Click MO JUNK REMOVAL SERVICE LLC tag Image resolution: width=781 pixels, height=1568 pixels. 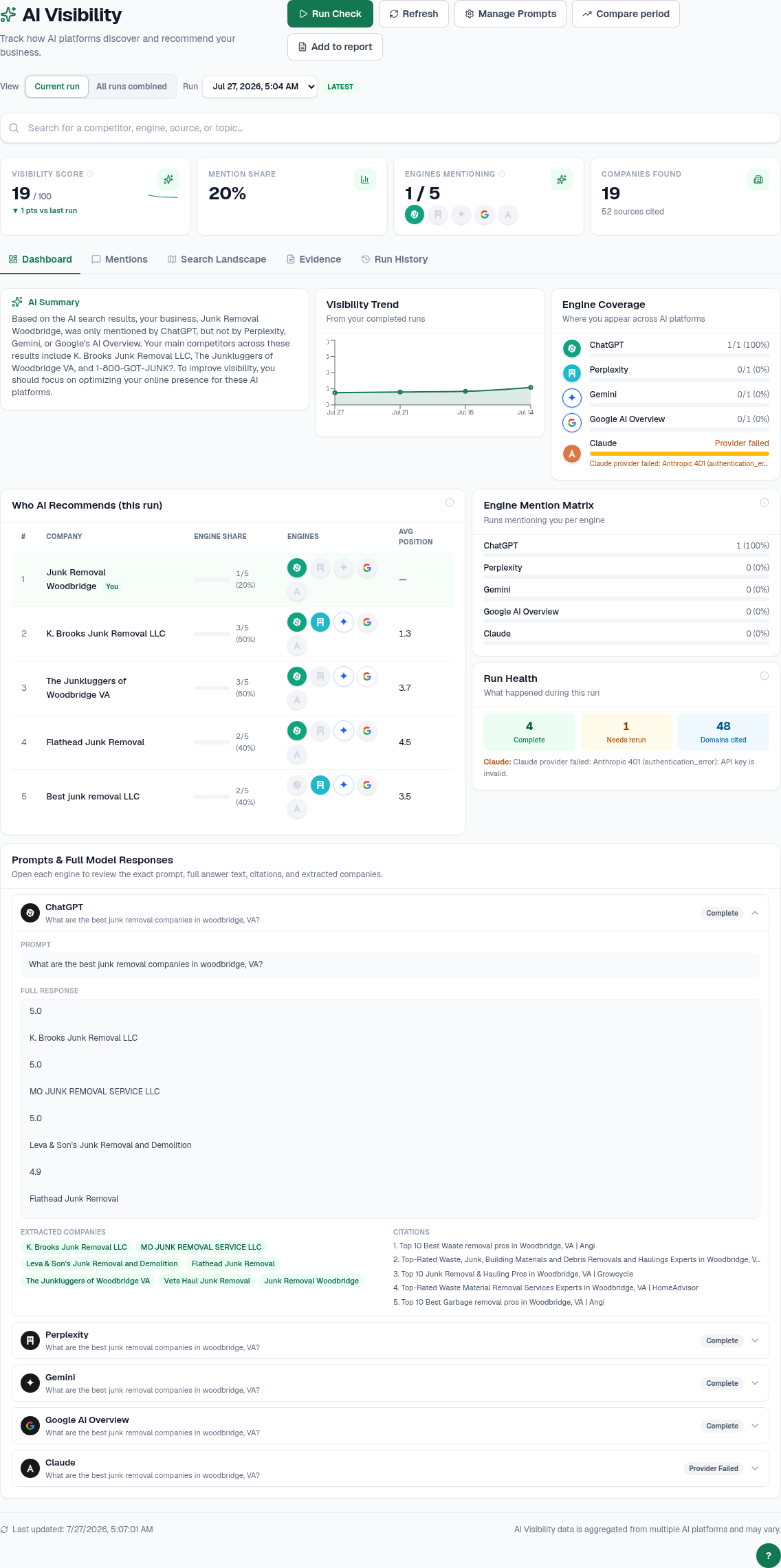coord(201,1247)
